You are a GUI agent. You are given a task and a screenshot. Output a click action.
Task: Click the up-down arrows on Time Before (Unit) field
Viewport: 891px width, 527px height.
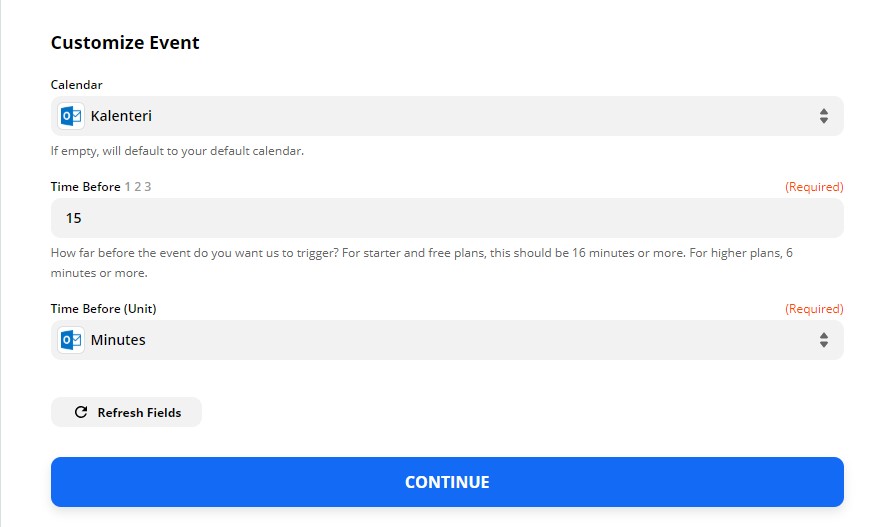[x=823, y=340]
